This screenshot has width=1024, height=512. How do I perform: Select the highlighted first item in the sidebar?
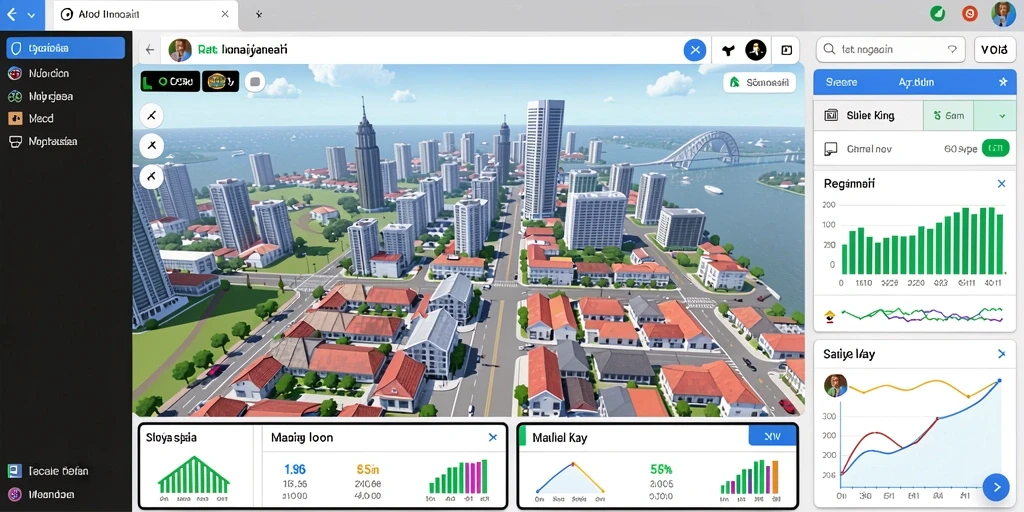point(65,48)
